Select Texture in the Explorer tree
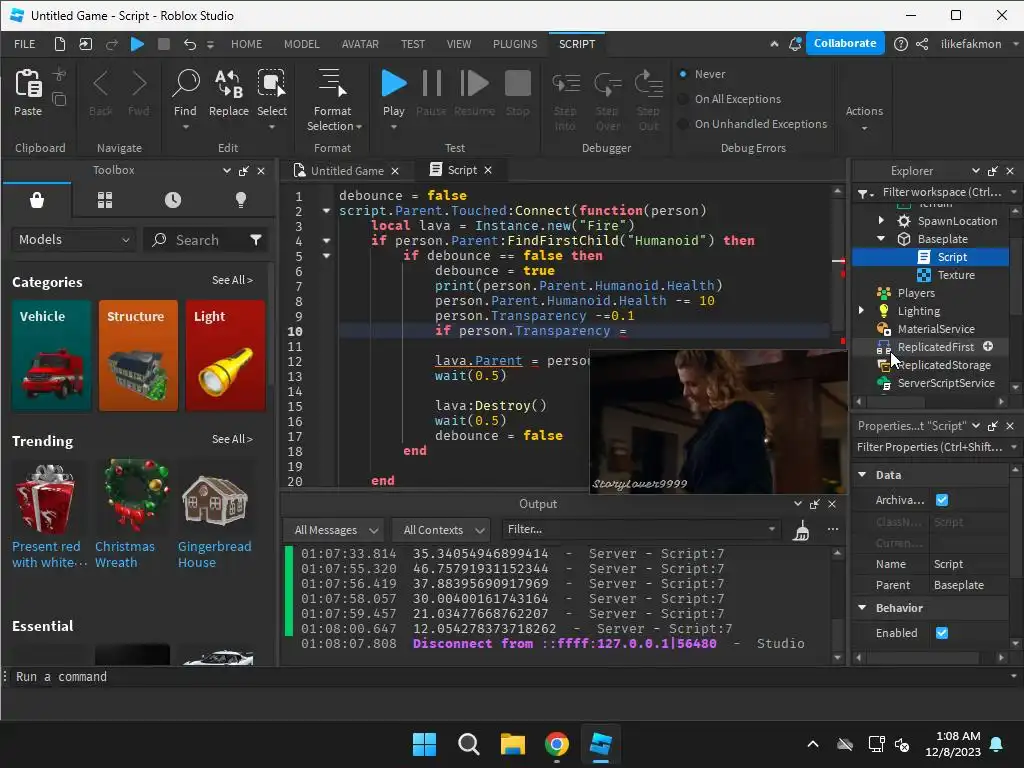 [x=956, y=275]
